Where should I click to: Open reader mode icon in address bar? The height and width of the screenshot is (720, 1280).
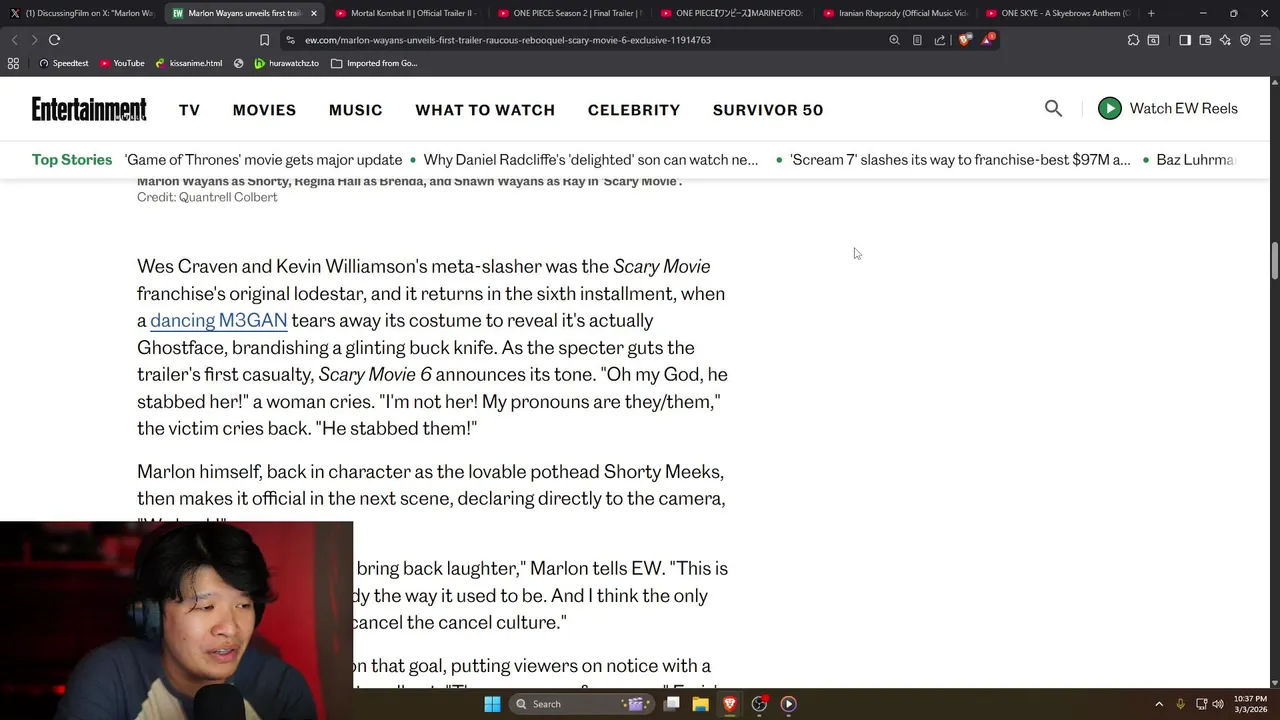(917, 40)
